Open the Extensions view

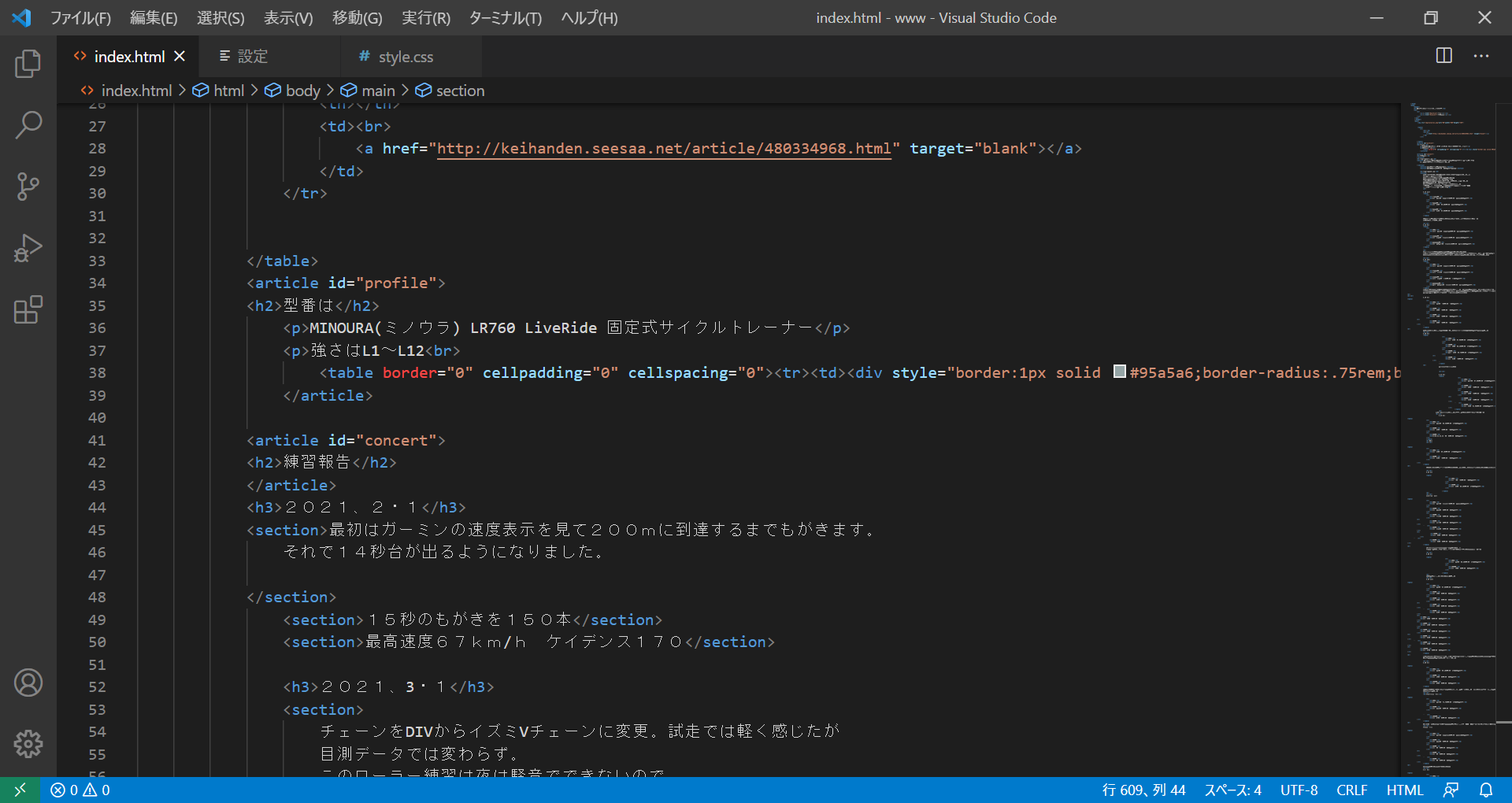[28, 309]
